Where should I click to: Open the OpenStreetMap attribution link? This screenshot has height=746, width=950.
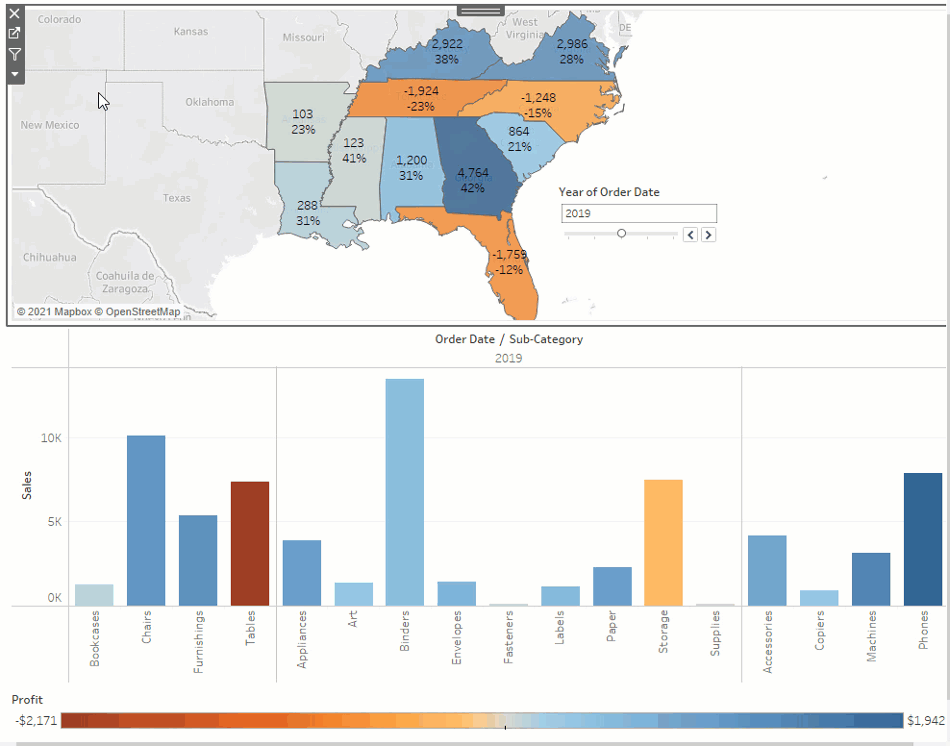pyautogui.click(x=143, y=312)
